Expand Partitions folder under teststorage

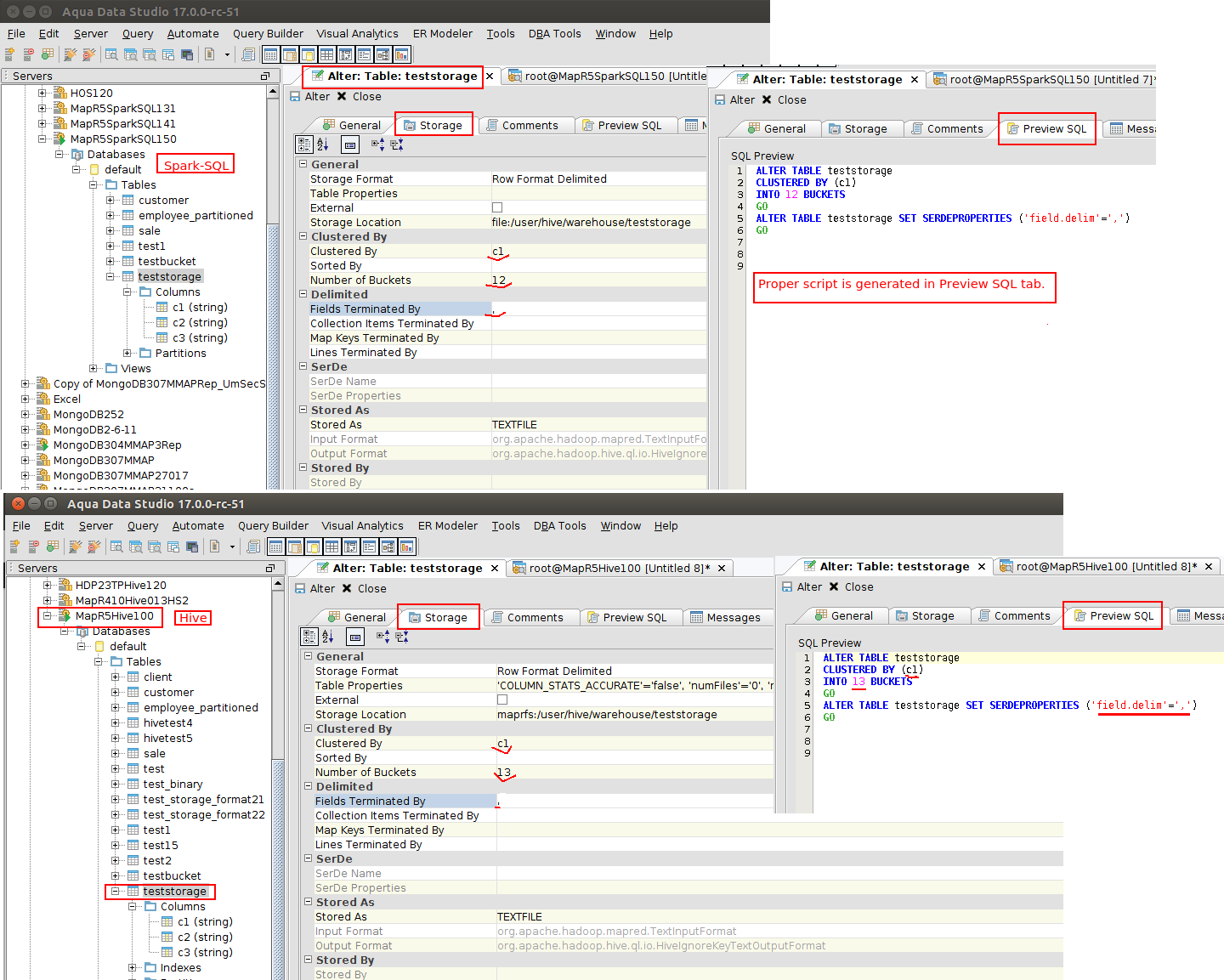click(x=127, y=353)
